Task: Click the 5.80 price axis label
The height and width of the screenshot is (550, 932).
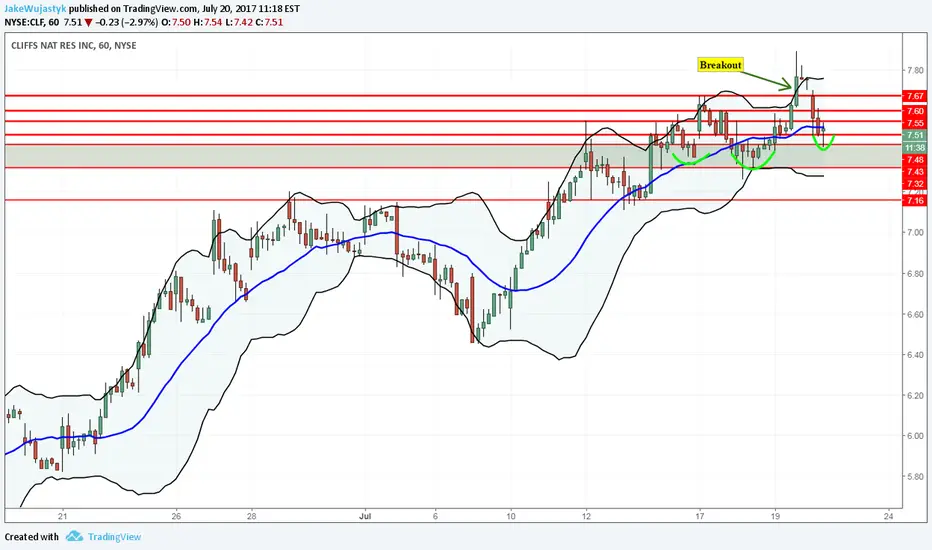Action: point(915,476)
